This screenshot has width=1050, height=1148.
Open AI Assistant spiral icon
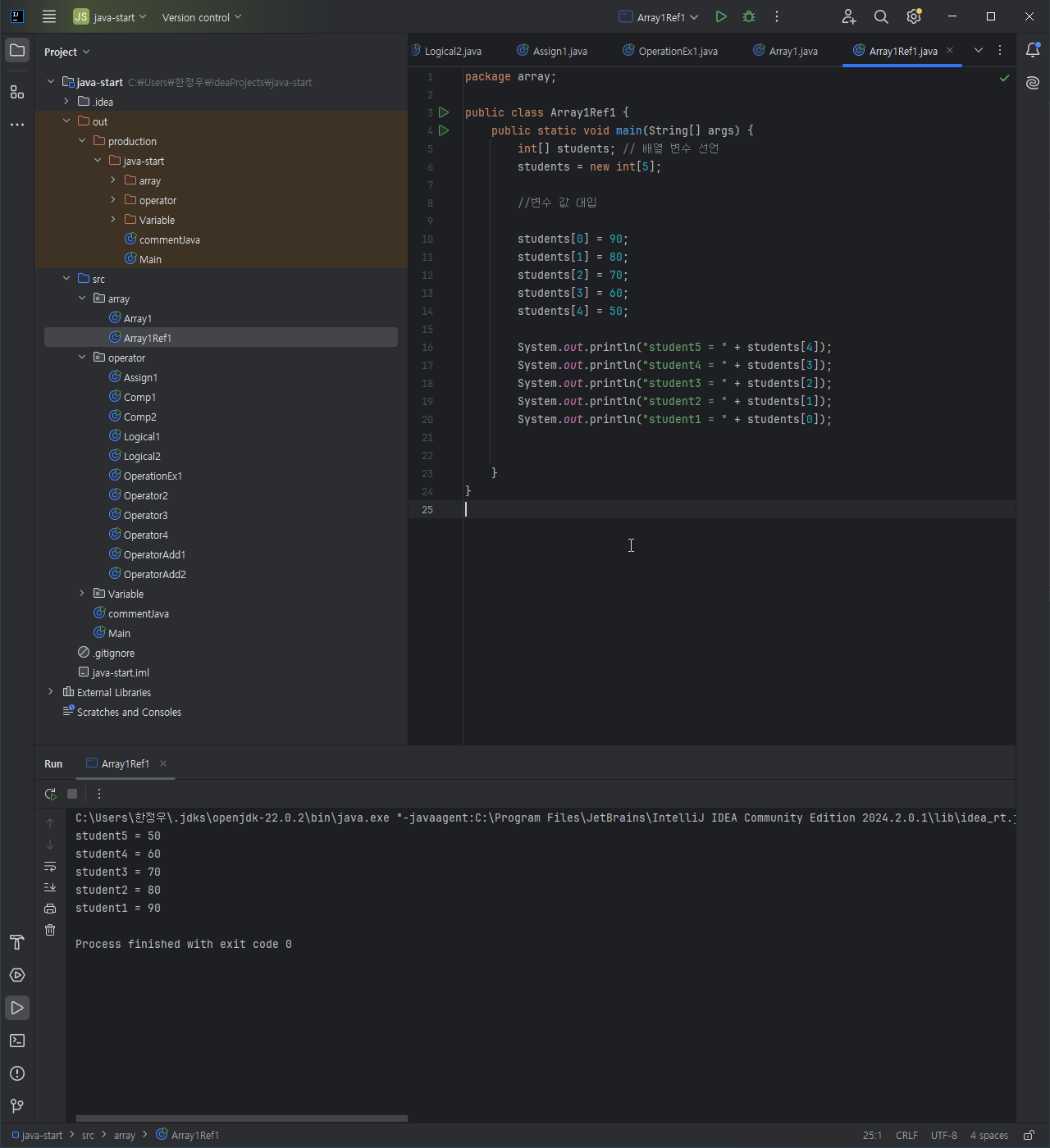(x=1033, y=83)
